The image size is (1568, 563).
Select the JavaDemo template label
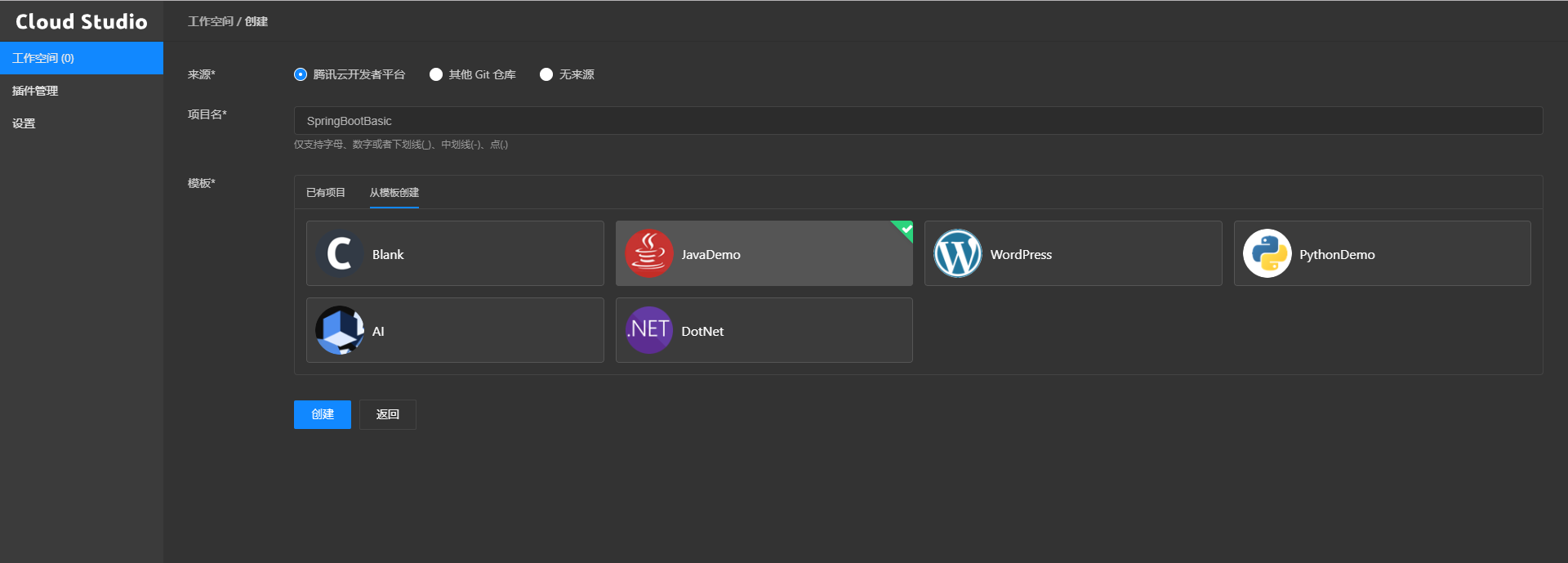pos(711,255)
